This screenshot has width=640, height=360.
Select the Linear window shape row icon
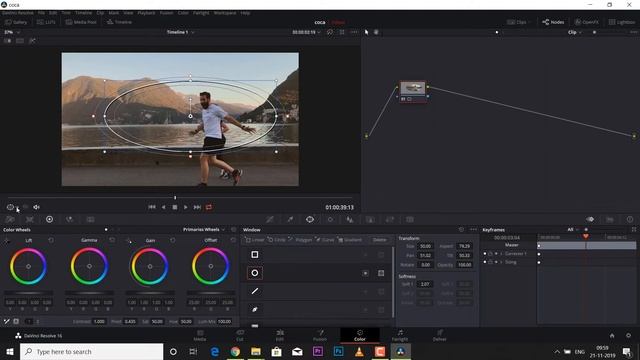255,255
